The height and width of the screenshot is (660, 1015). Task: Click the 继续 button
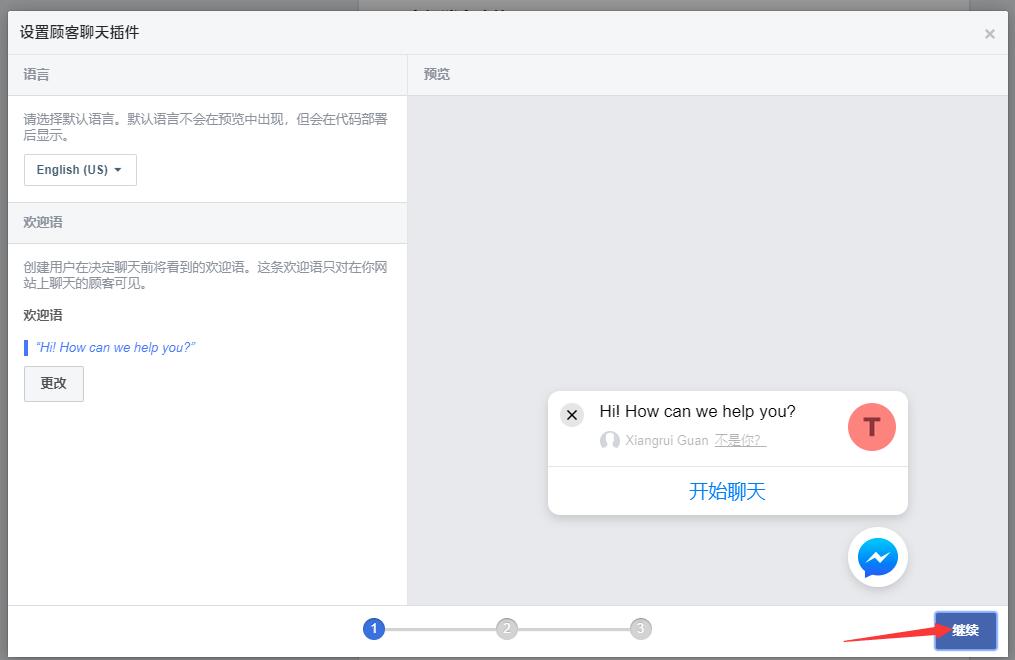tap(965, 630)
